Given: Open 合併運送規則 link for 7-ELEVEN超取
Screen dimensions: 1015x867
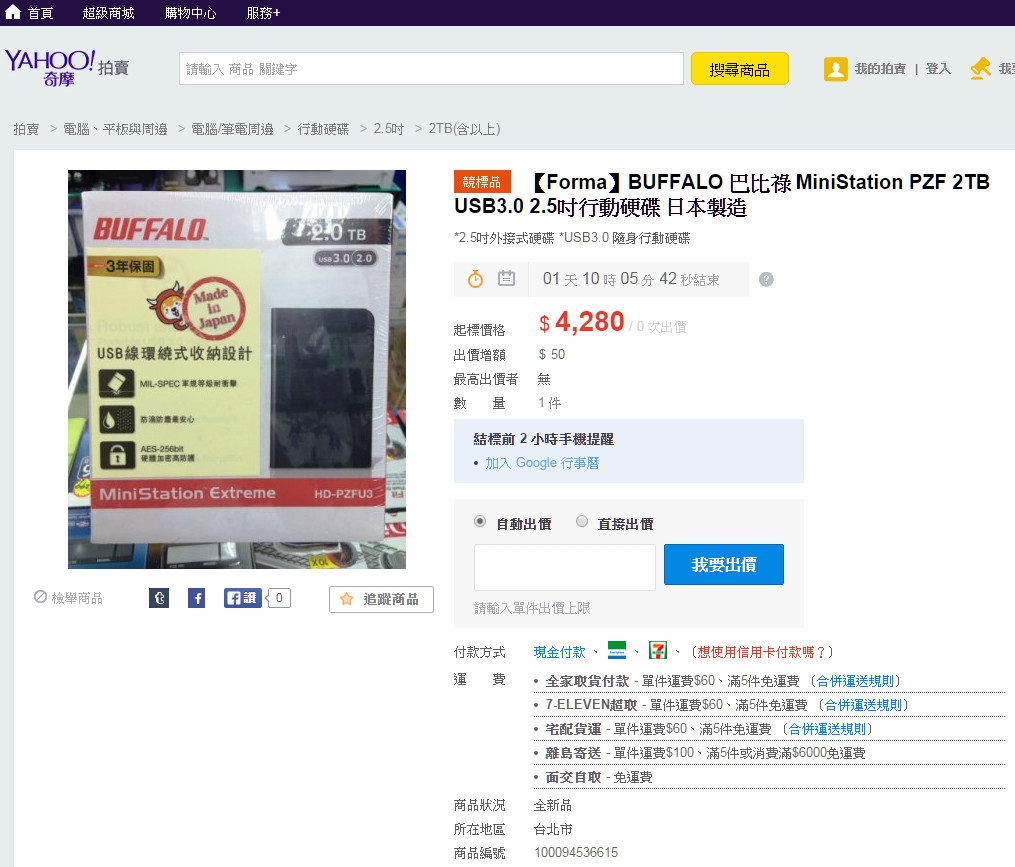Looking at the screenshot, I should click(863, 705).
